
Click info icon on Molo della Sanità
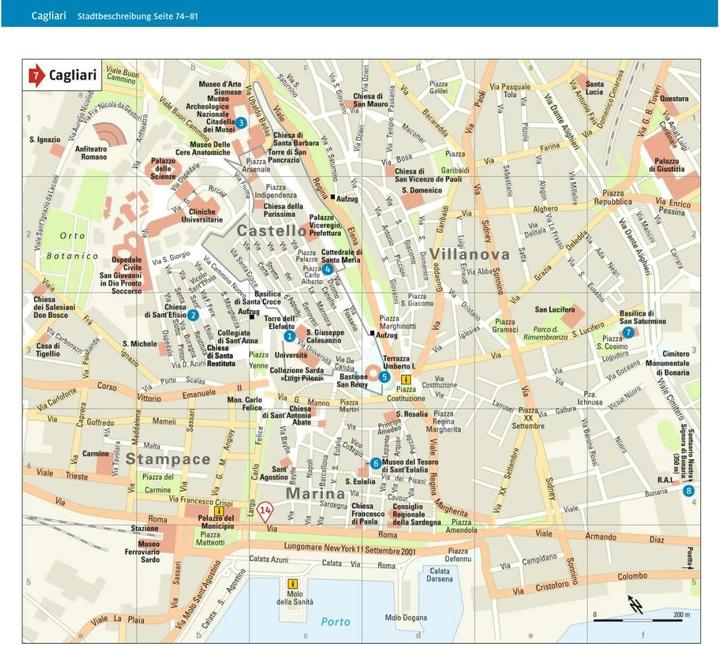(292, 584)
